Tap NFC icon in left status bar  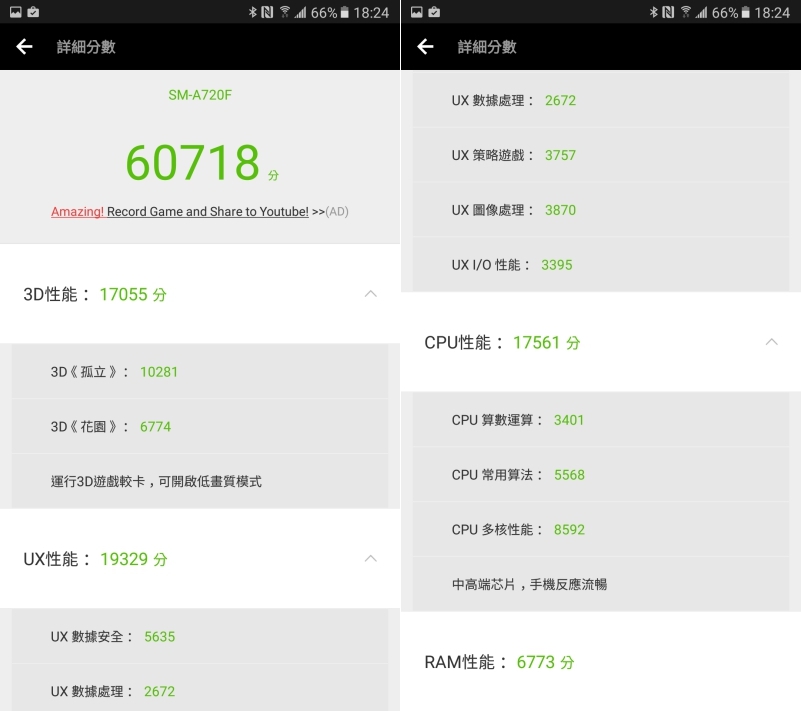pos(267,12)
